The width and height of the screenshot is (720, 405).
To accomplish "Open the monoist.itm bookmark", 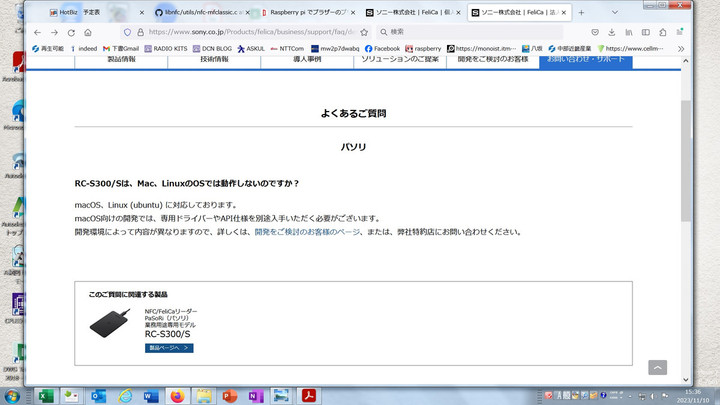I will tap(482, 48).
